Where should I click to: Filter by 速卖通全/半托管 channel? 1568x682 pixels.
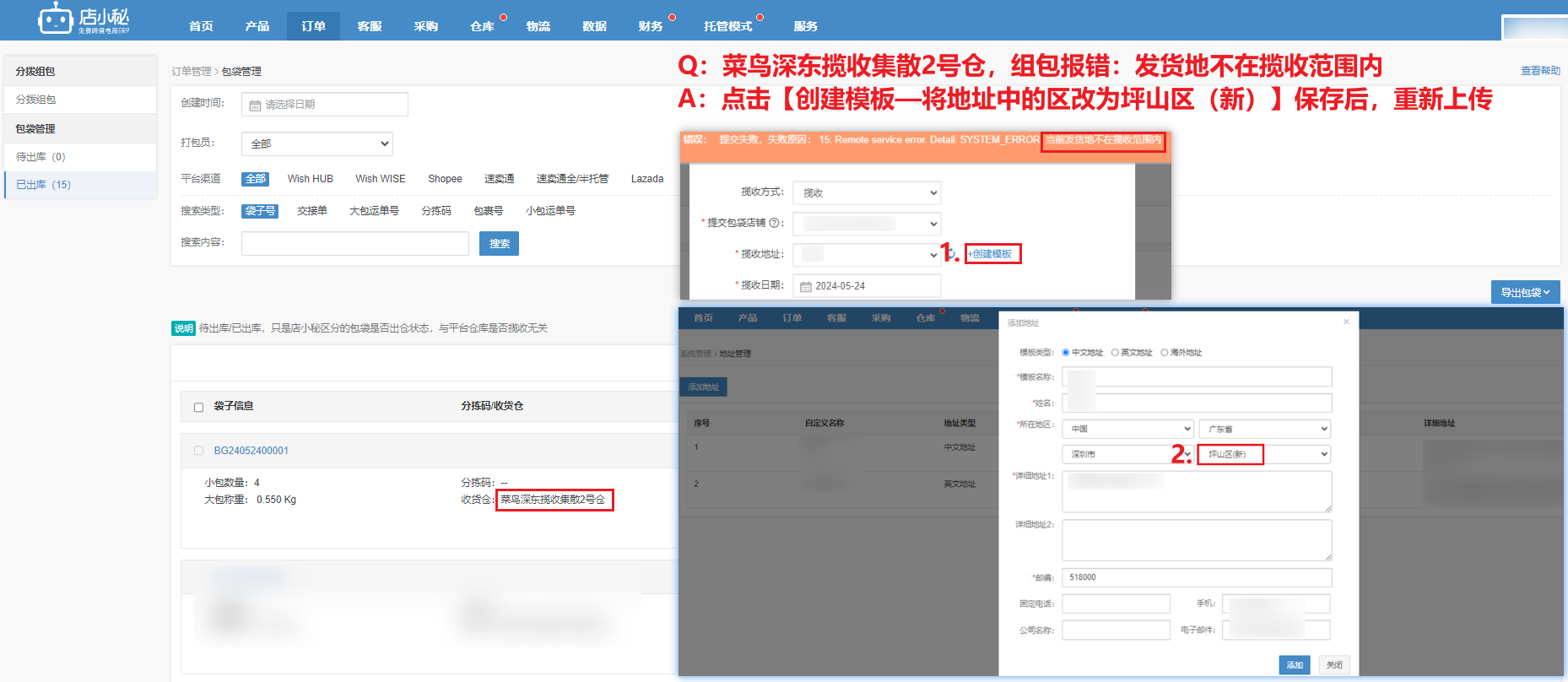[572, 179]
